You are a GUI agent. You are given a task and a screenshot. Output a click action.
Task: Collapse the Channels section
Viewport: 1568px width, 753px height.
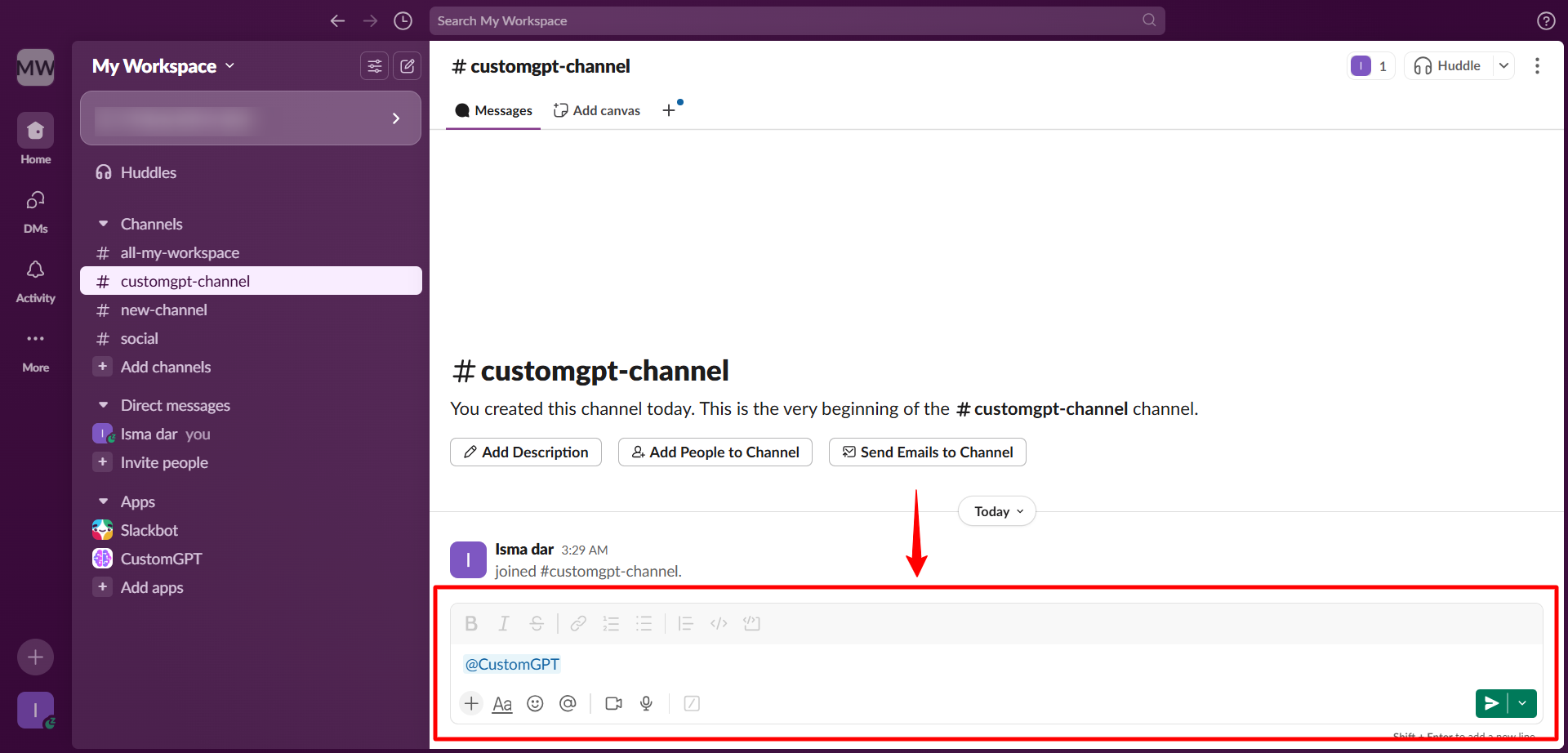click(103, 224)
